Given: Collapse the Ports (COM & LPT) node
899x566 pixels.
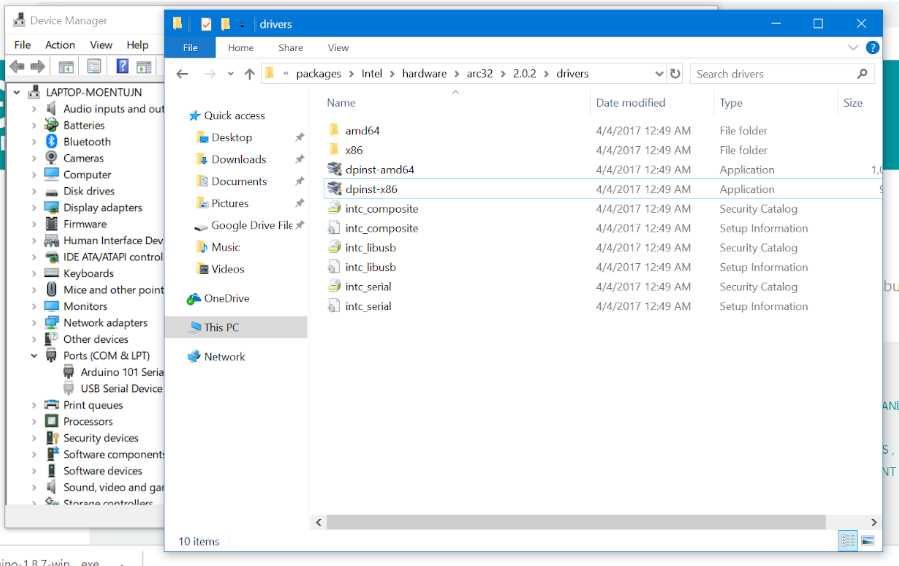Looking at the screenshot, I should point(34,356).
